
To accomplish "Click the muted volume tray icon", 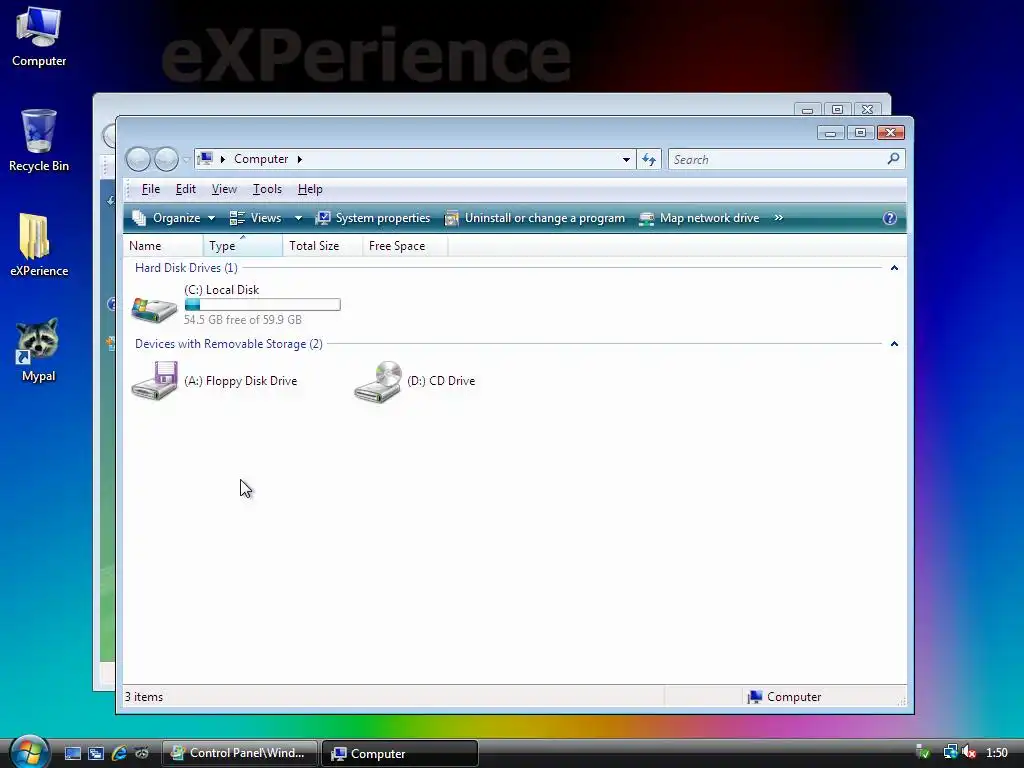I will click(x=968, y=753).
